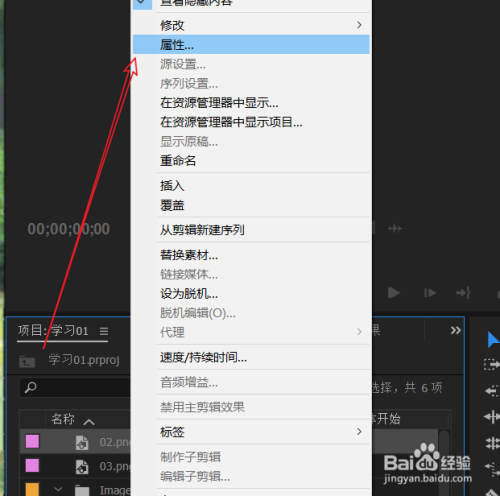Click the parent folder navigation icon
500x496 pixels.
(27, 361)
